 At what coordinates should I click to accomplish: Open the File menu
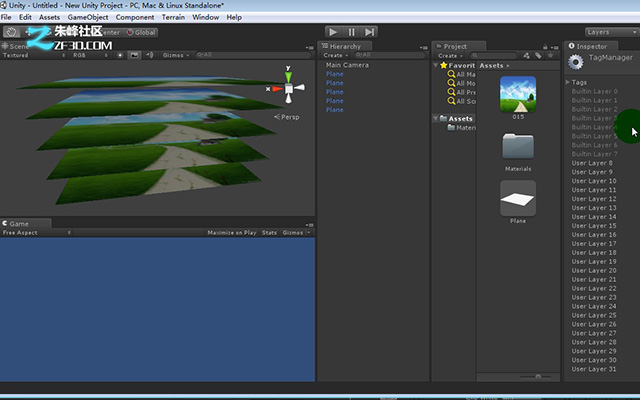[x=6, y=17]
